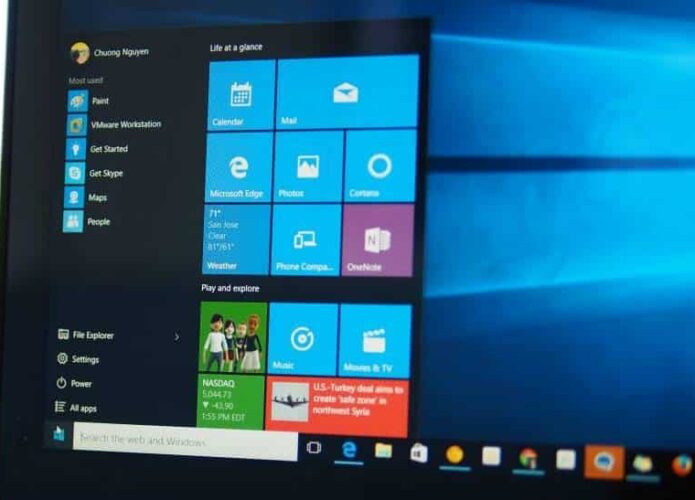Open Maps from the Most used list

coord(86,197)
